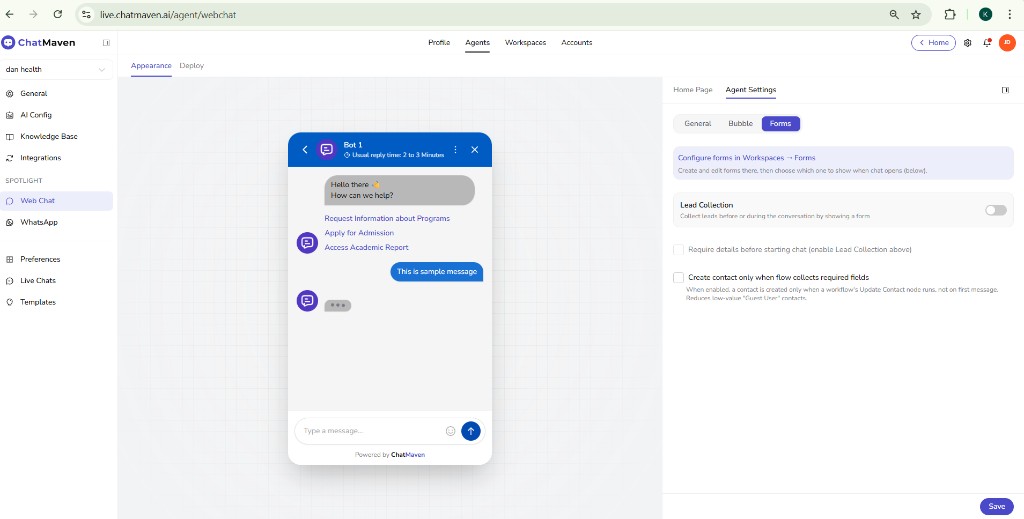Click the send arrow button in chat
Screen dimensions: 1024x519
tap(471, 431)
